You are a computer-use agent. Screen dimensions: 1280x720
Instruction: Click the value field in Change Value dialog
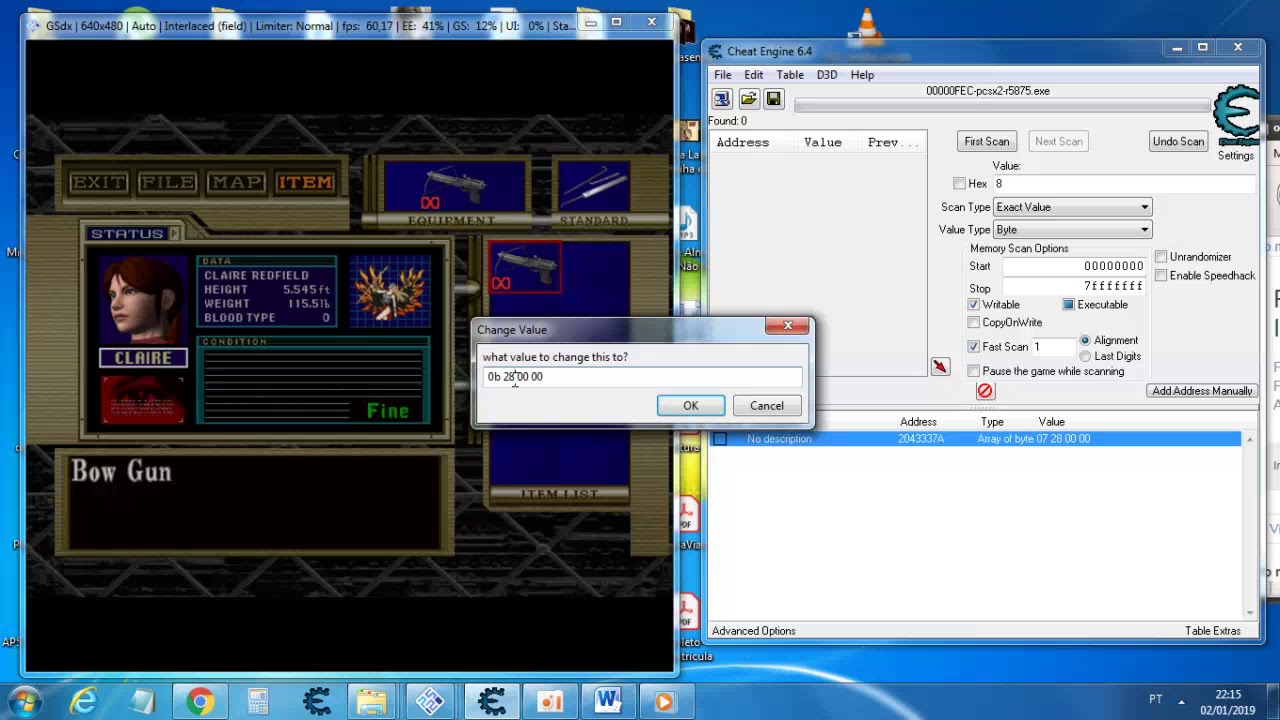coord(642,377)
